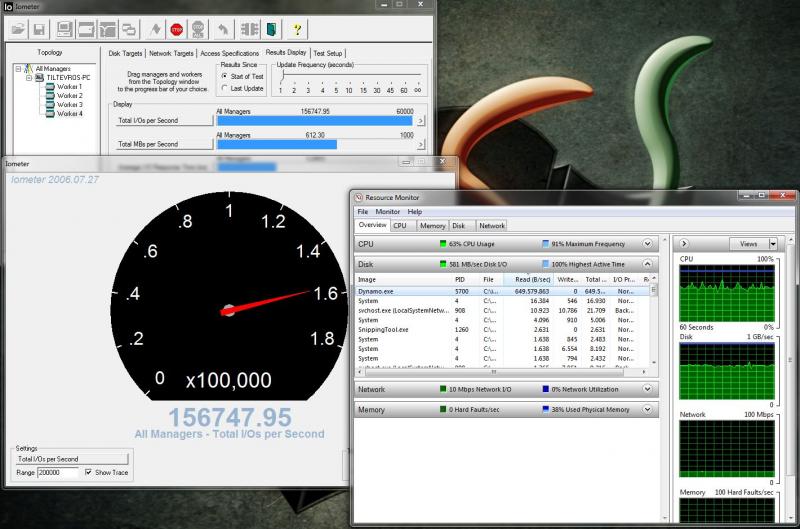This screenshot has height=529, width=800.
Task: Select All Managers icon in Topology tree
Action: coord(29,68)
